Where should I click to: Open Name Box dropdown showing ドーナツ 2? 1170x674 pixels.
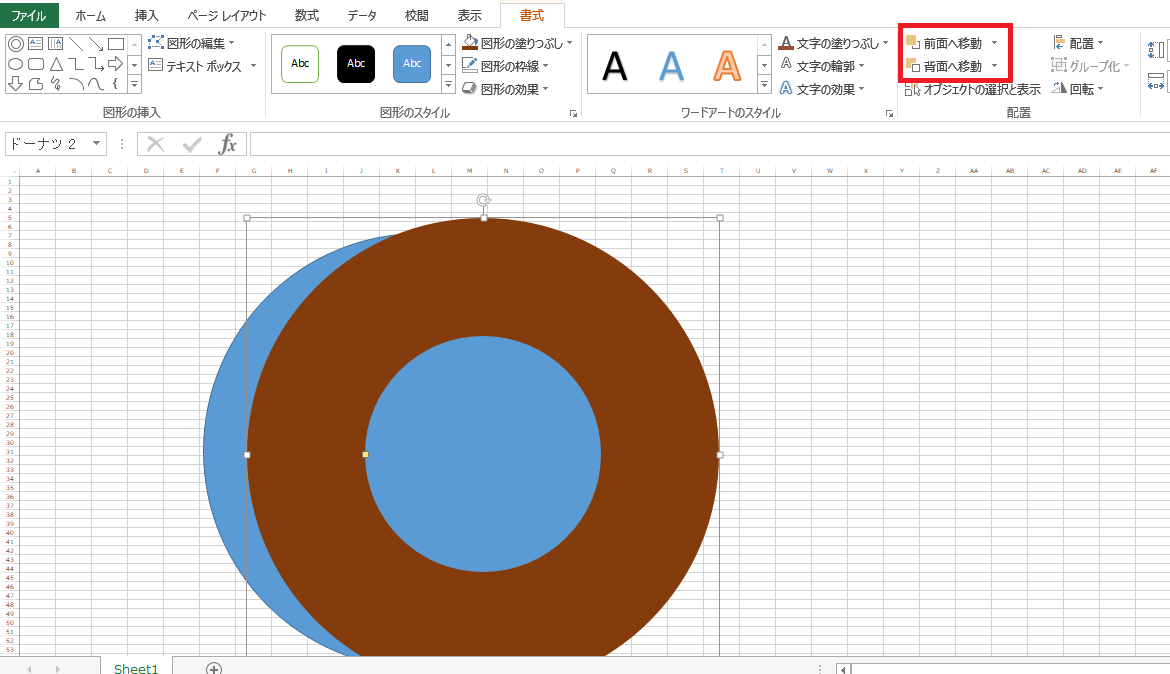[x=96, y=144]
